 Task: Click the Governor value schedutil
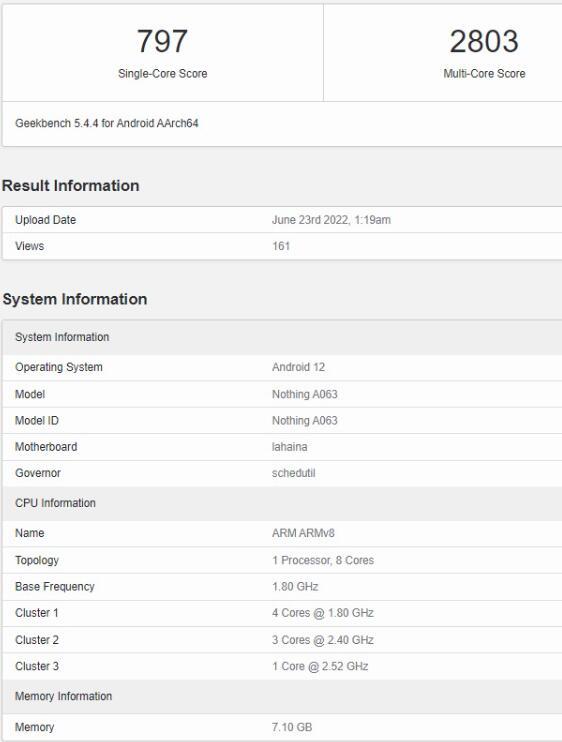coord(293,473)
